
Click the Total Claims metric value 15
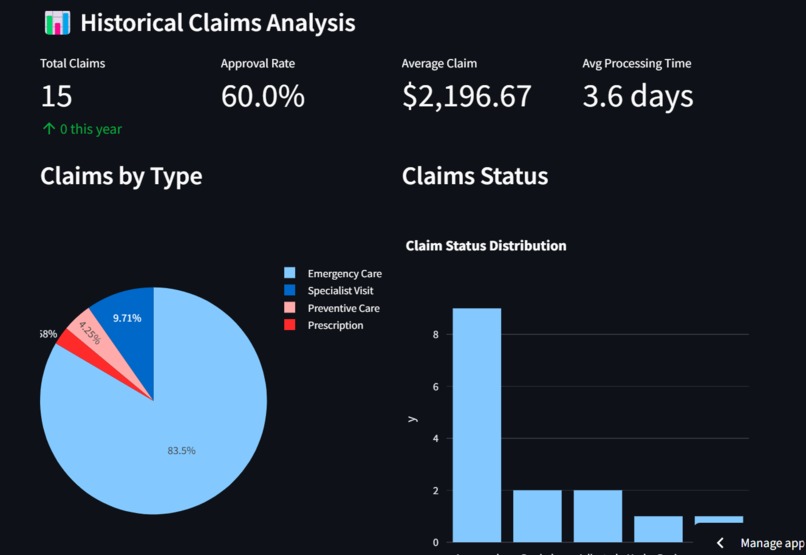coord(56,96)
